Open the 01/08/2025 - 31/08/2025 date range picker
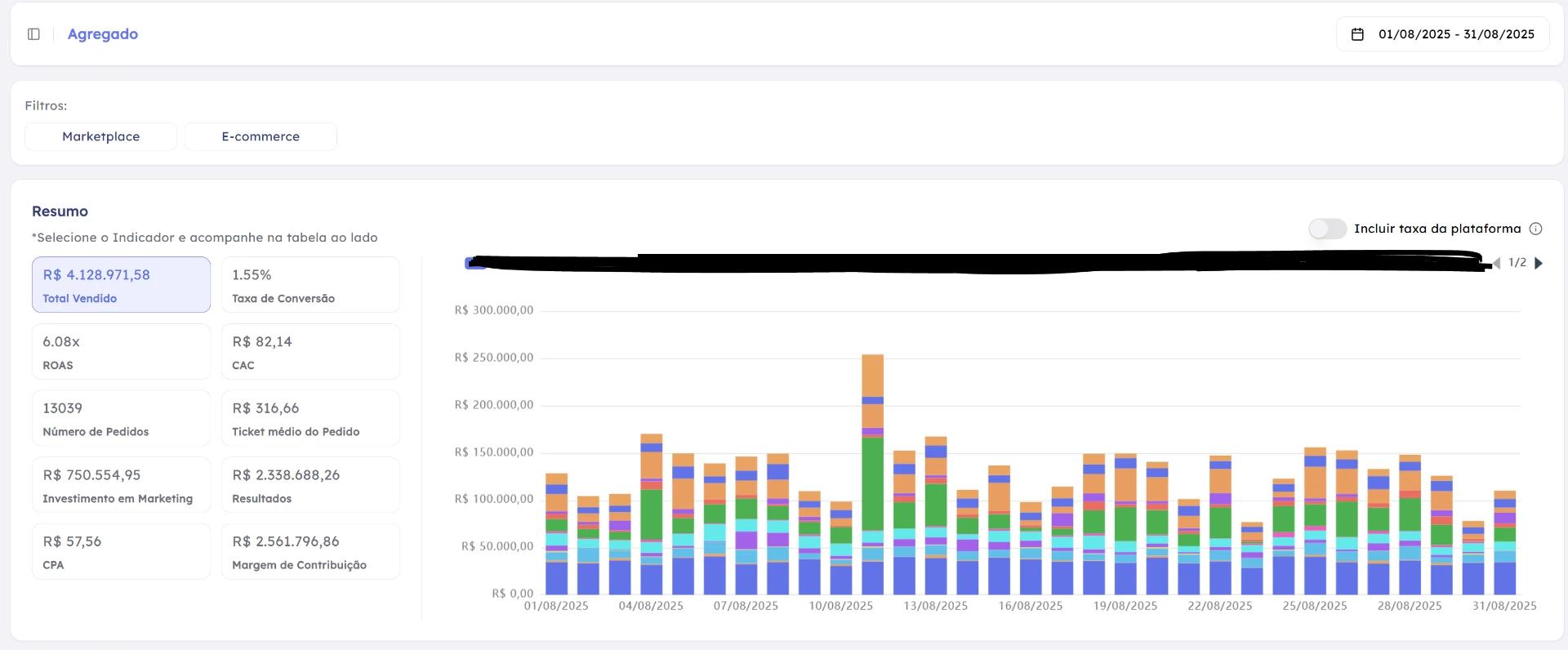The height and width of the screenshot is (650, 1568). click(x=1442, y=34)
